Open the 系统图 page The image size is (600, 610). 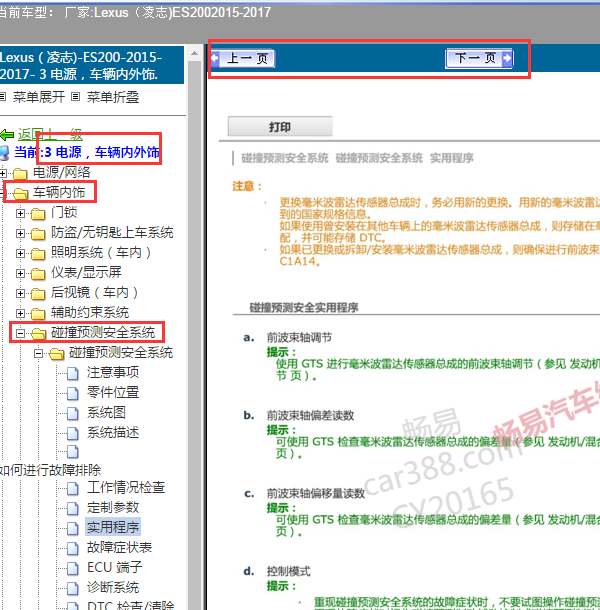pyautogui.click(x=106, y=412)
